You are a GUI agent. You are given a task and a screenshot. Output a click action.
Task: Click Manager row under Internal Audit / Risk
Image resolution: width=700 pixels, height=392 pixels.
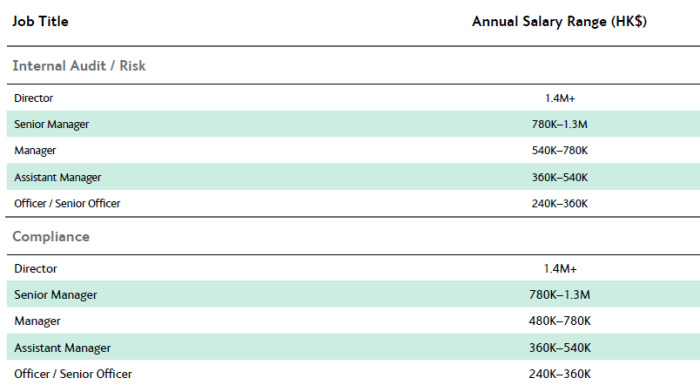pyautogui.click(x=353, y=150)
